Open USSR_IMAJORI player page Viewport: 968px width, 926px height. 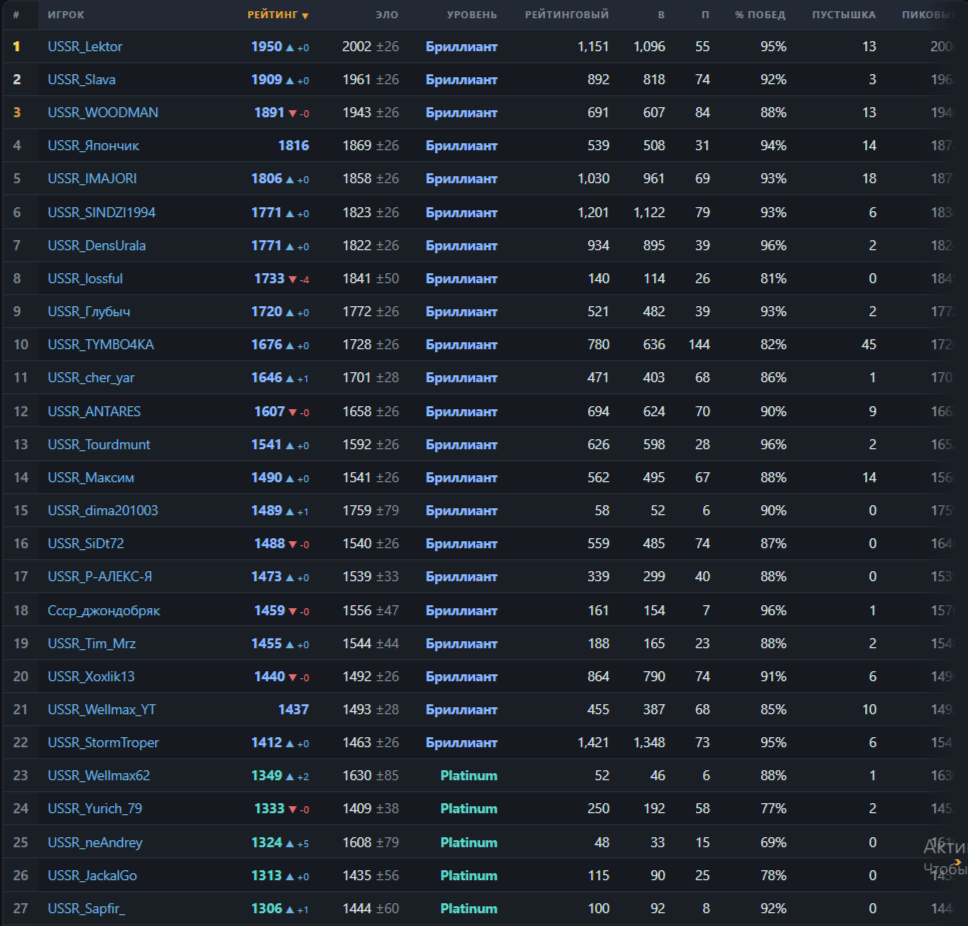coord(93,179)
